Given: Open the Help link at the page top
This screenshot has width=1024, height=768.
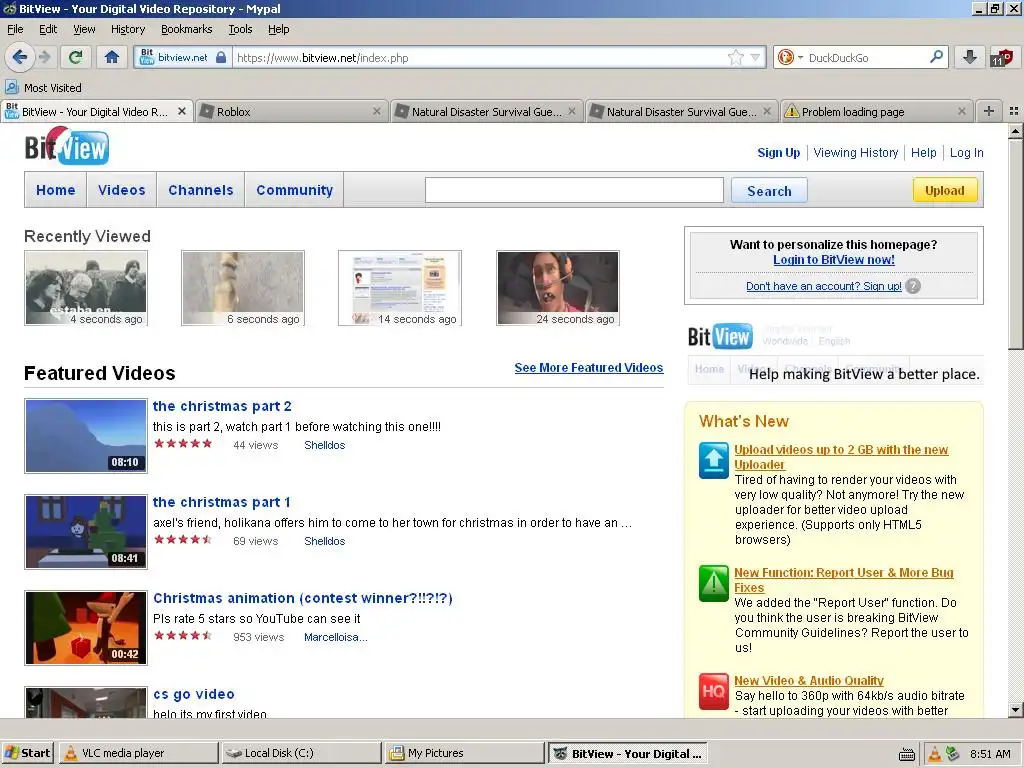Looking at the screenshot, I should pos(923,153).
